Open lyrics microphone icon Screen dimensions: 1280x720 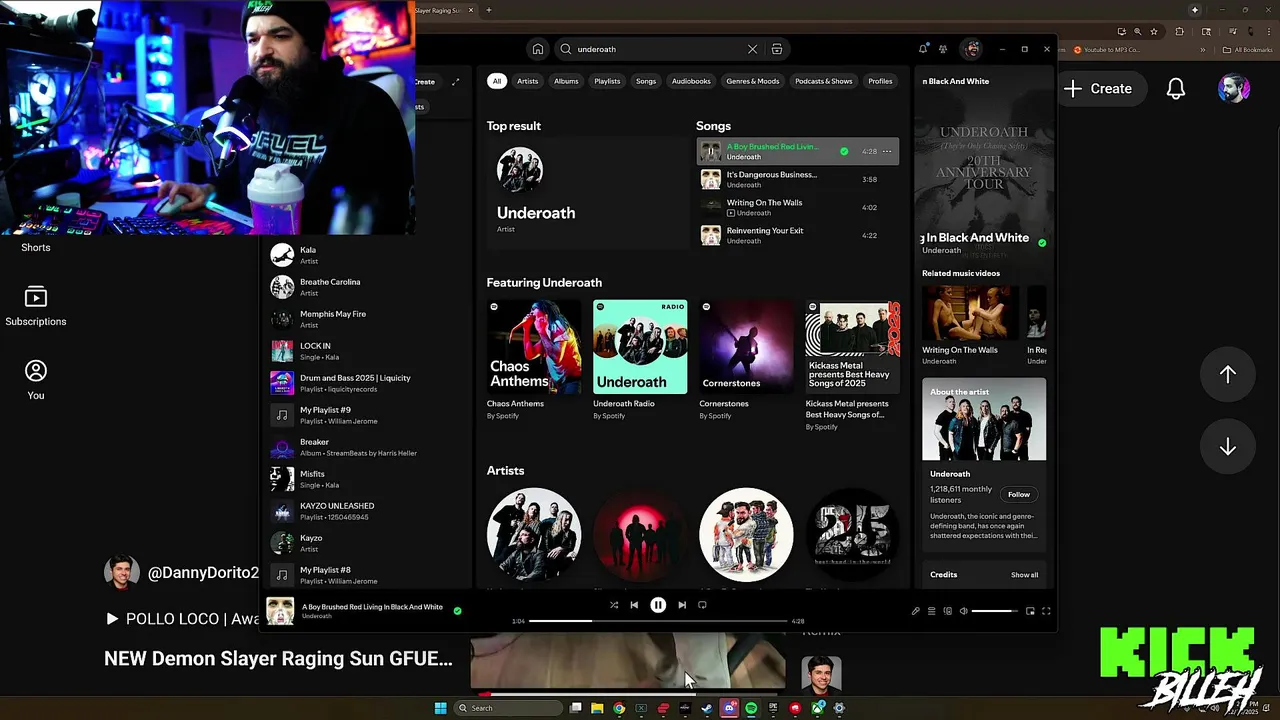[x=915, y=611]
